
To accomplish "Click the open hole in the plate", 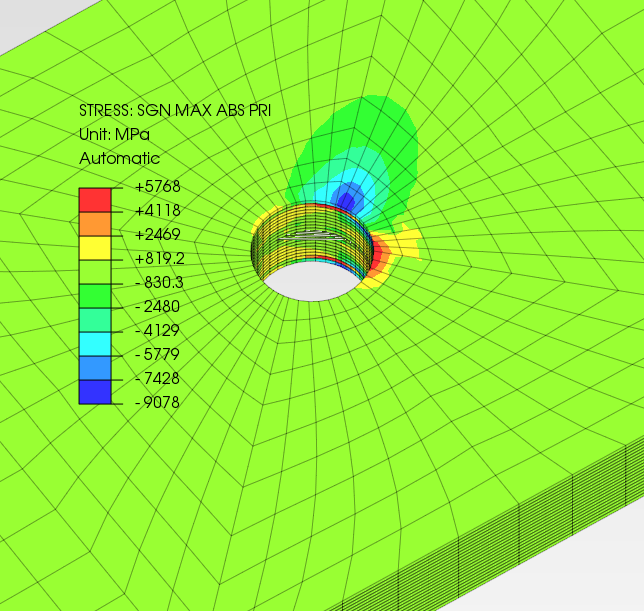I will click(x=312, y=281).
